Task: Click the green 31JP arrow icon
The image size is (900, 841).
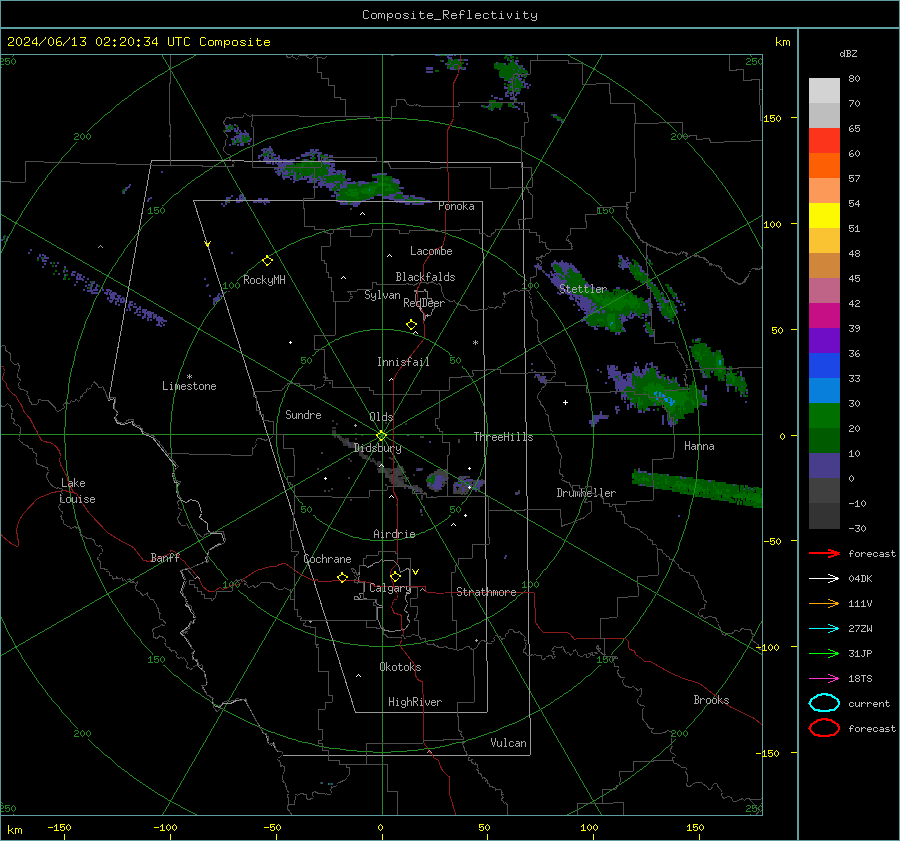Action: point(824,653)
